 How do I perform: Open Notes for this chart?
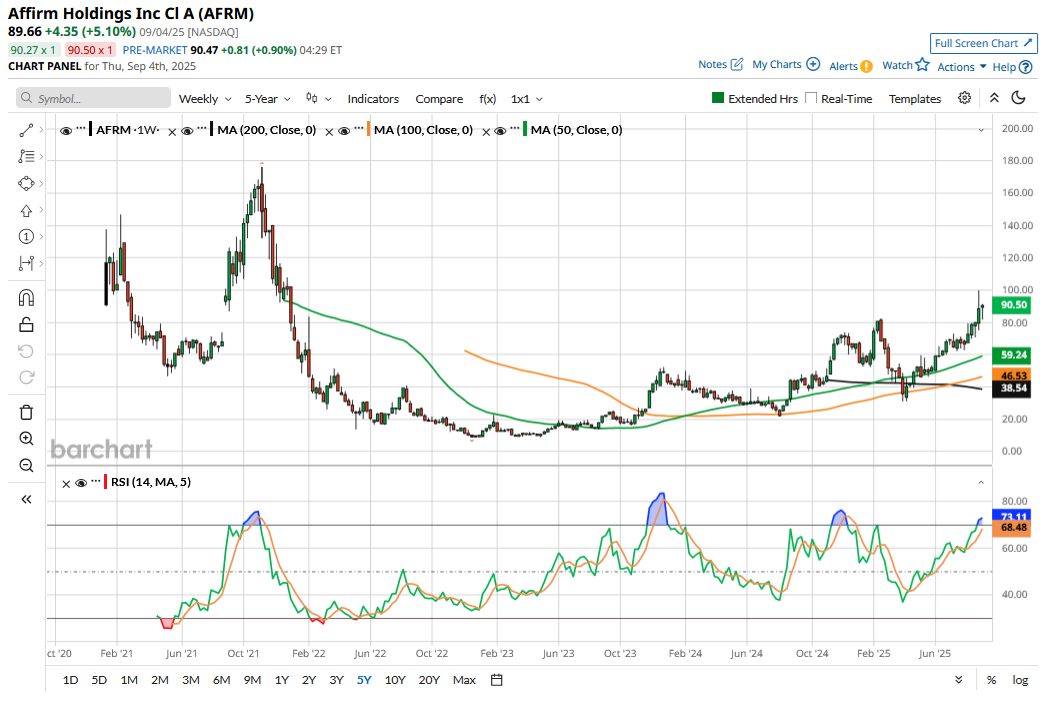(x=721, y=64)
